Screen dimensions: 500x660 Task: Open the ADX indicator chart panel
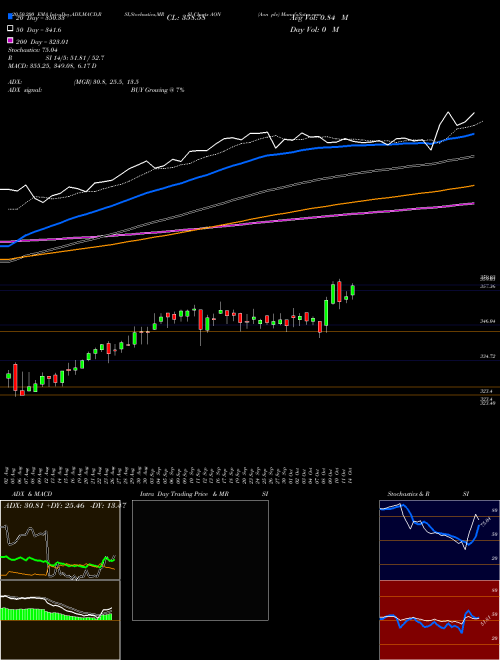point(60,540)
